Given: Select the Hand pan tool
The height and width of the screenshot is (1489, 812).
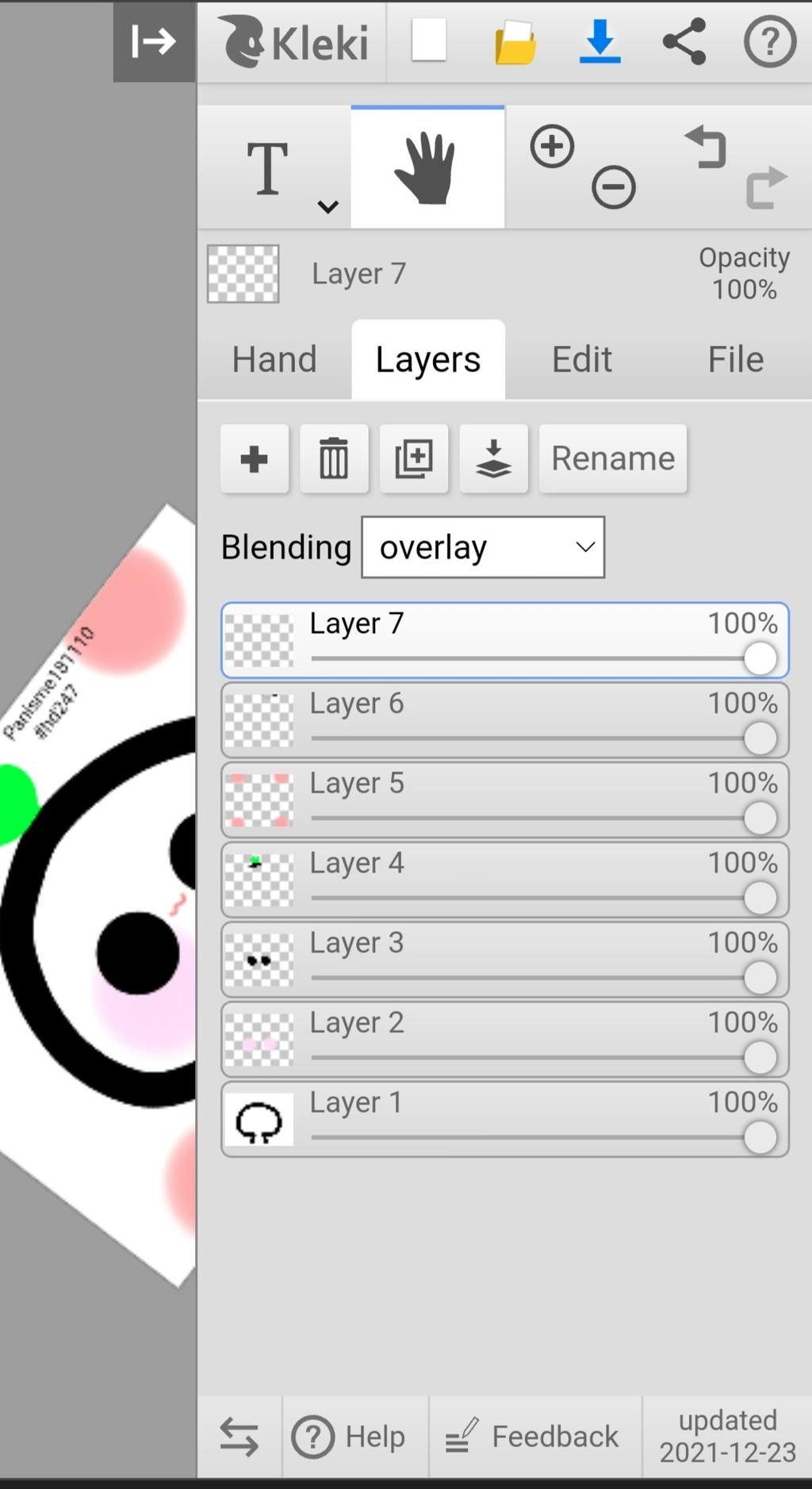Looking at the screenshot, I should [x=427, y=167].
